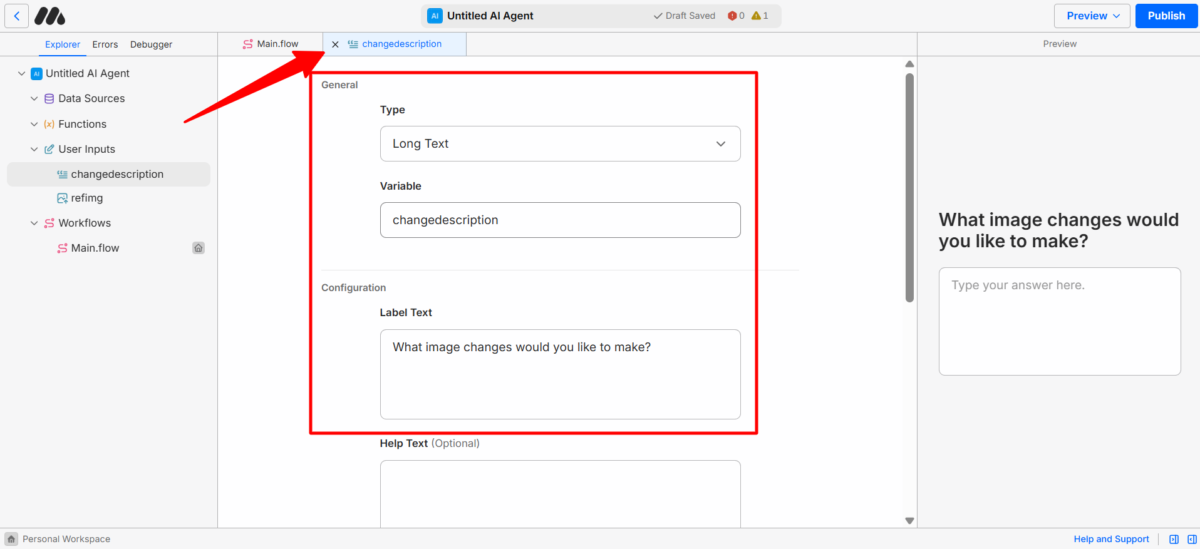Switch to the Debugger tab
Viewport: 1200px width, 549px height.
point(151,44)
